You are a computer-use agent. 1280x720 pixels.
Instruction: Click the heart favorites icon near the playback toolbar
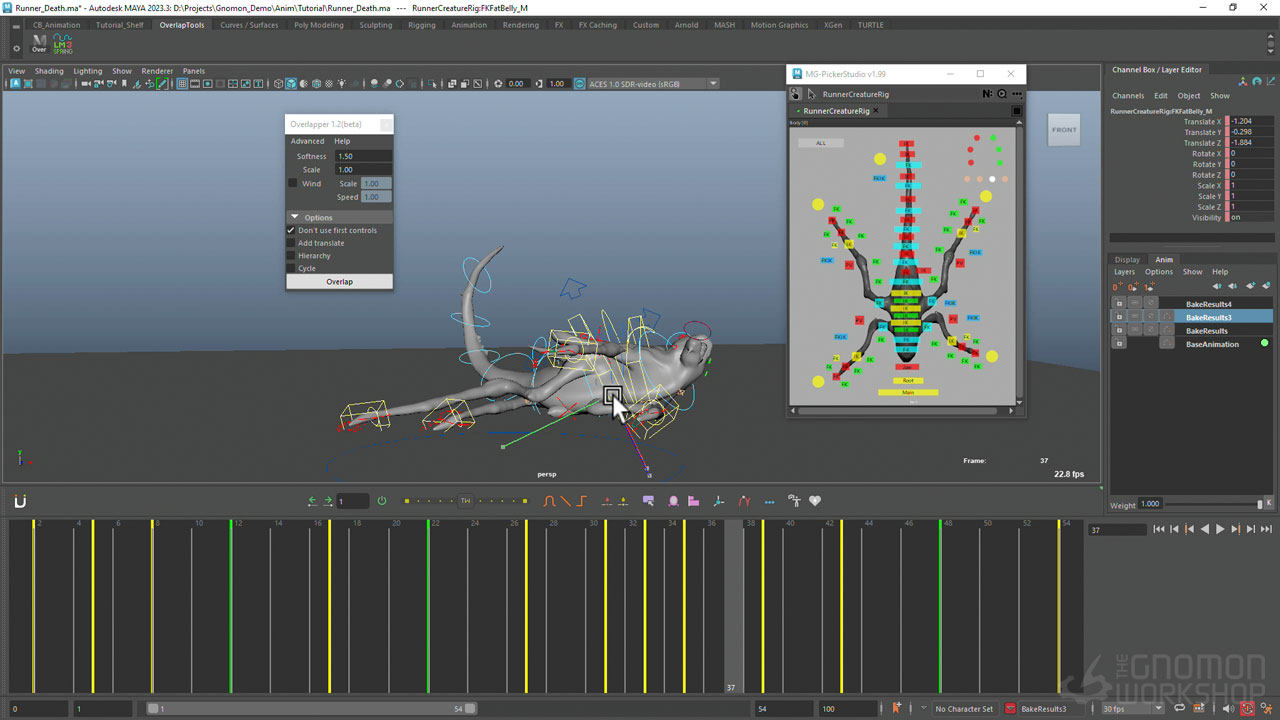coord(815,501)
